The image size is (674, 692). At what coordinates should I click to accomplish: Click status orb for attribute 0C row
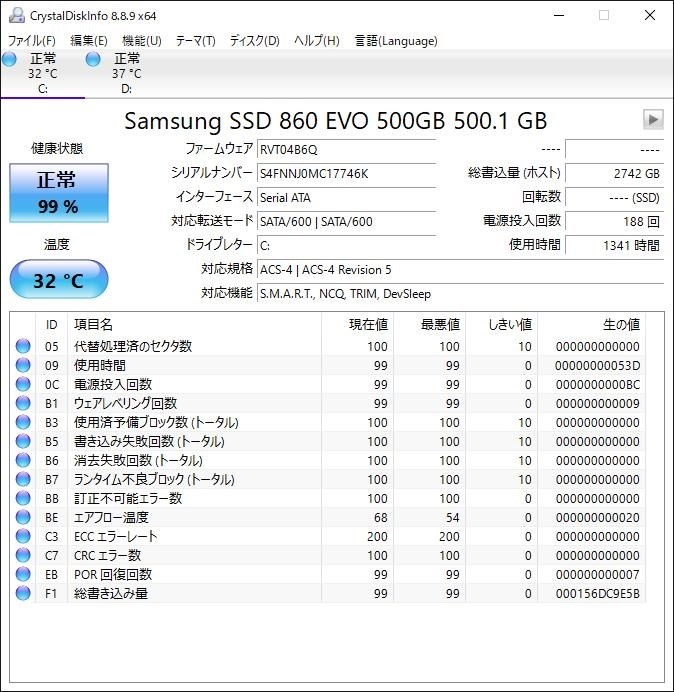[x=23, y=384]
